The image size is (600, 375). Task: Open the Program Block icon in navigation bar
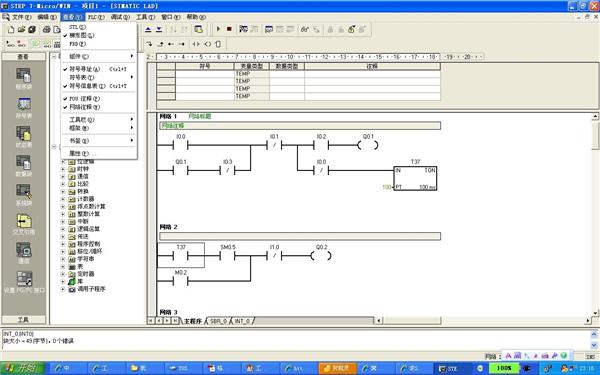pyautogui.click(x=24, y=78)
